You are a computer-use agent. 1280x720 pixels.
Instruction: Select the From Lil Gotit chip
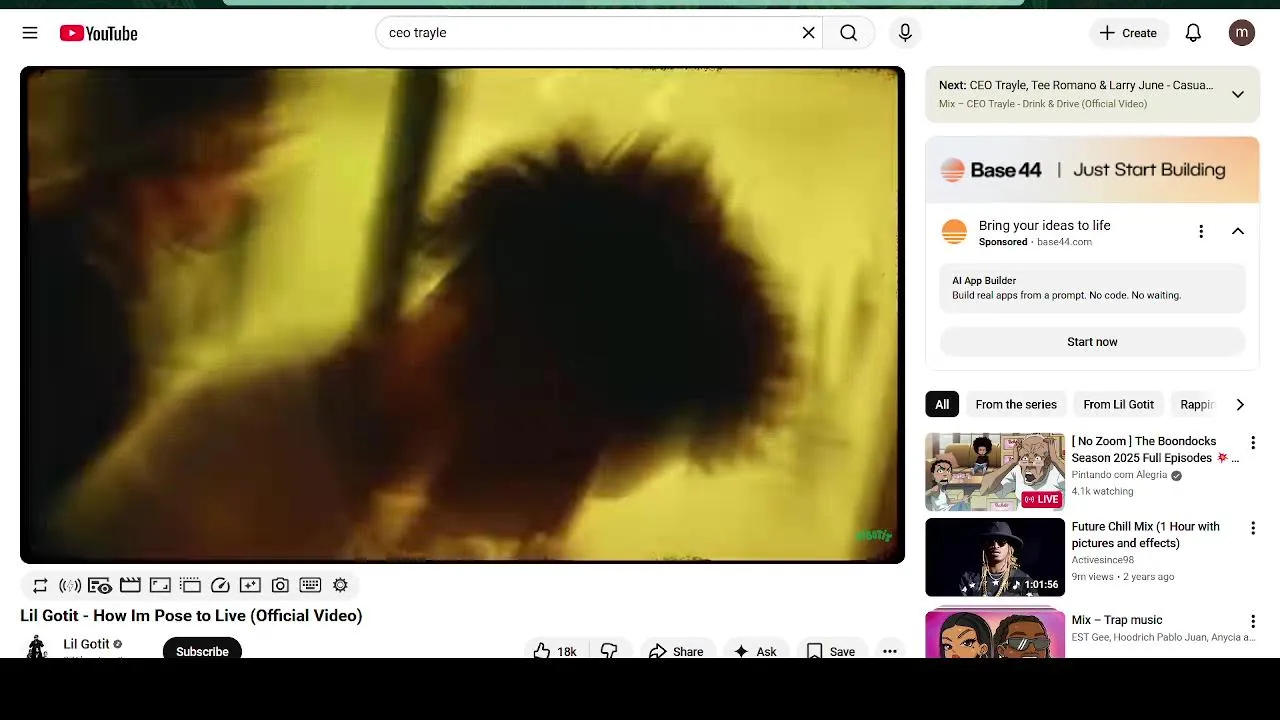[x=1118, y=404]
